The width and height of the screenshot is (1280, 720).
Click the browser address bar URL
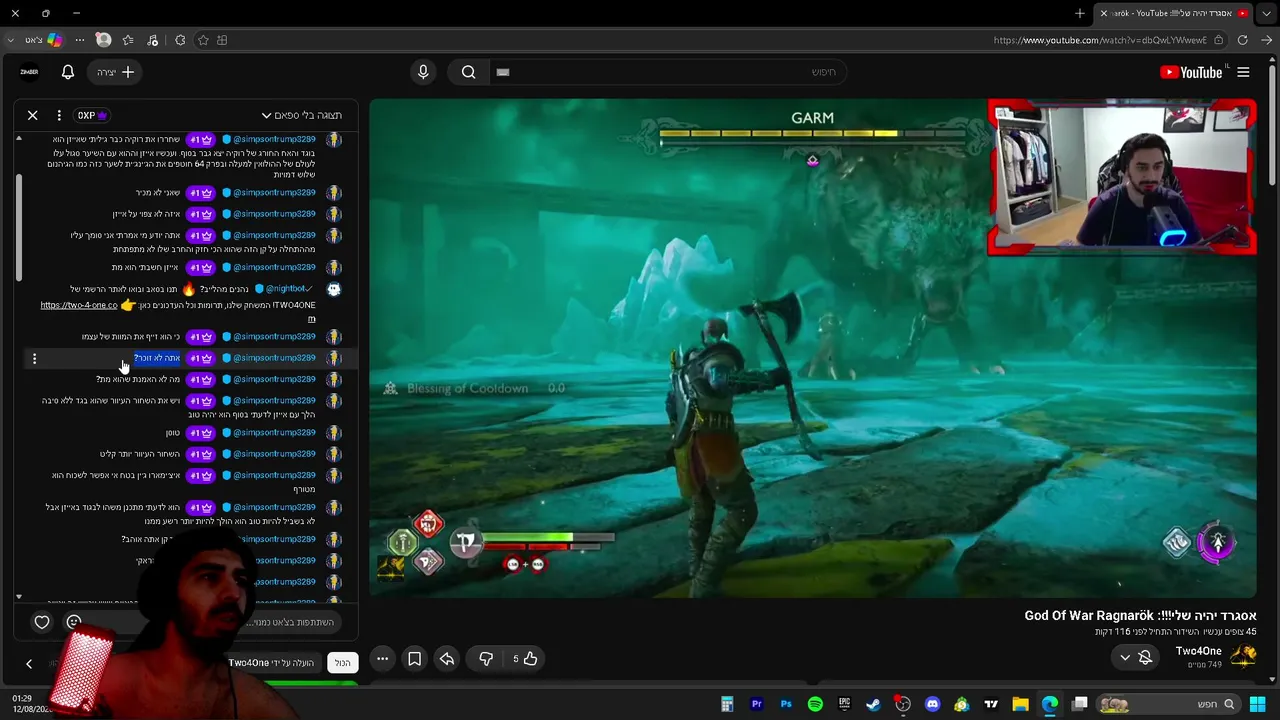pos(1100,40)
